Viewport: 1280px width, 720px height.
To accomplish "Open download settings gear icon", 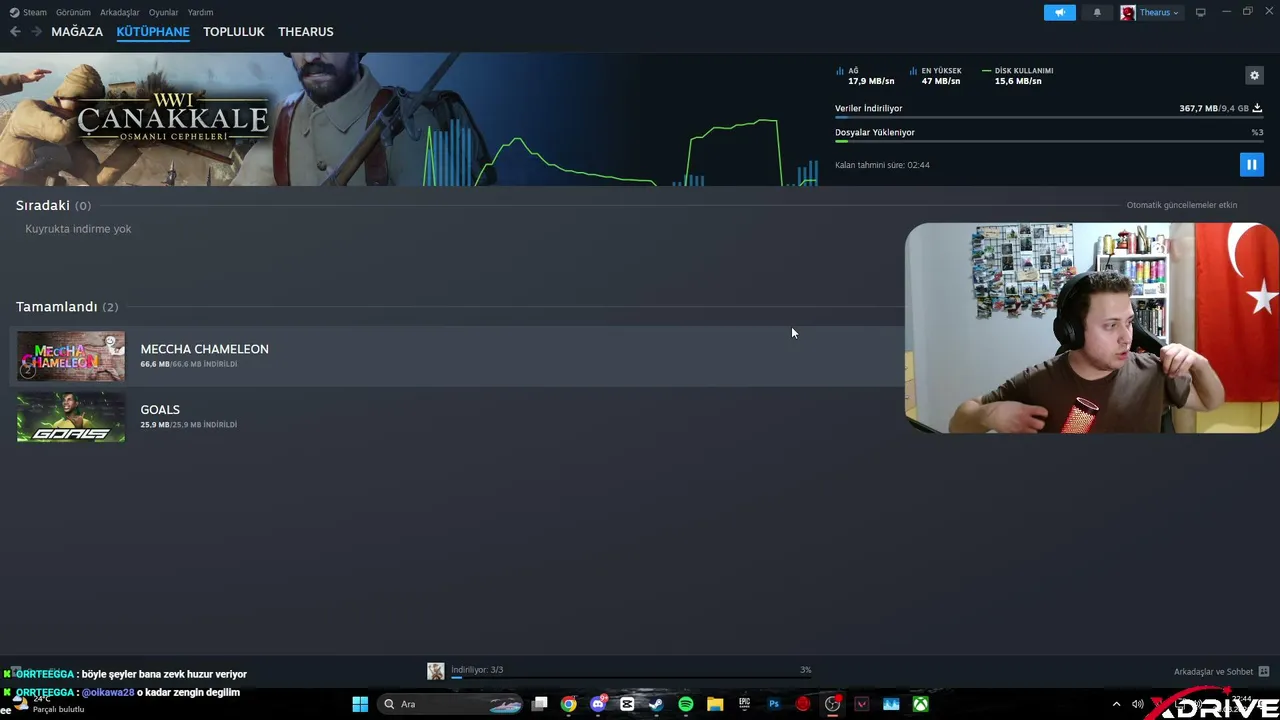I will (1254, 75).
